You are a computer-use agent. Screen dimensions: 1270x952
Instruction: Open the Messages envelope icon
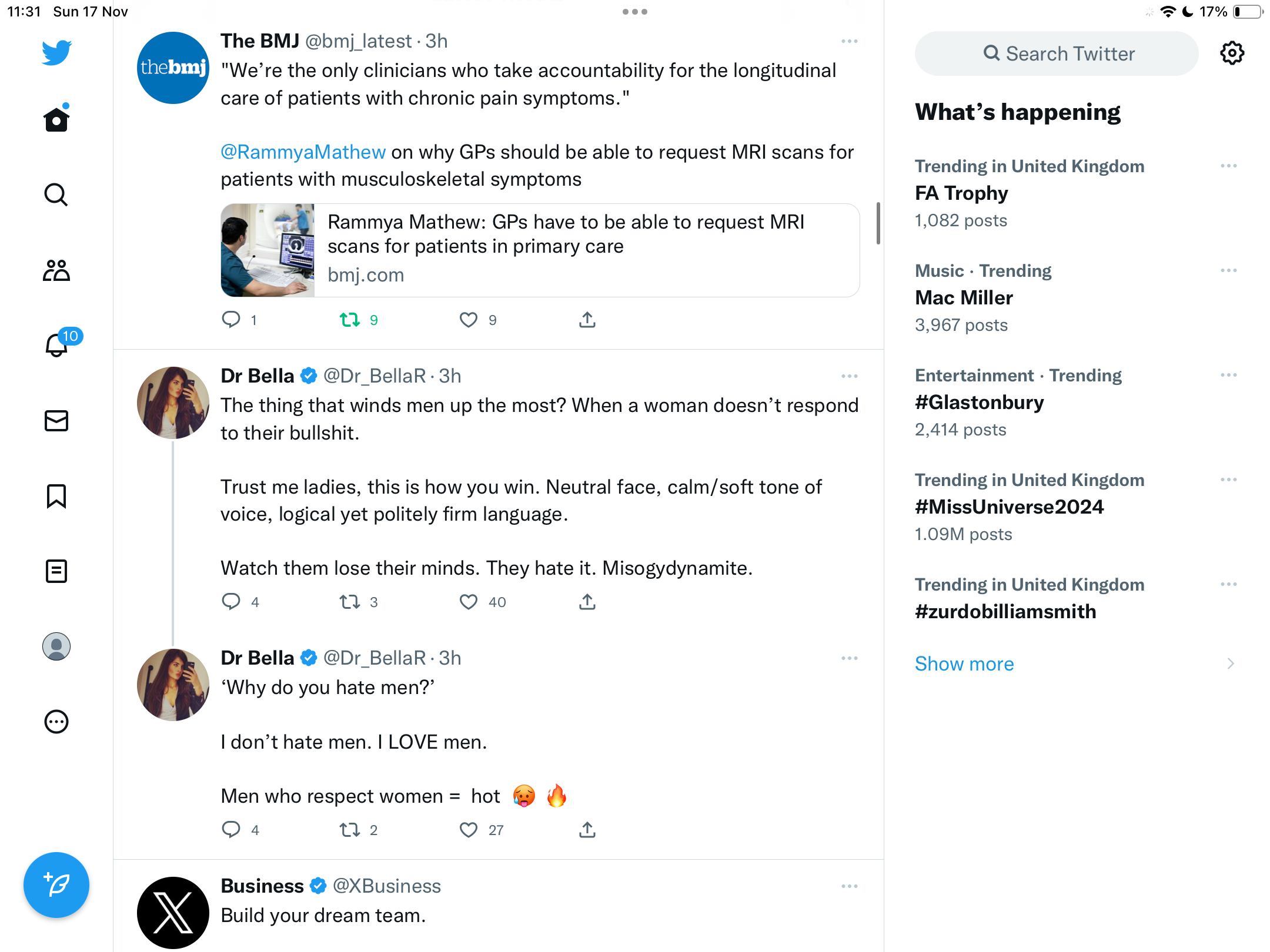pyautogui.click(x=56, y=421)
